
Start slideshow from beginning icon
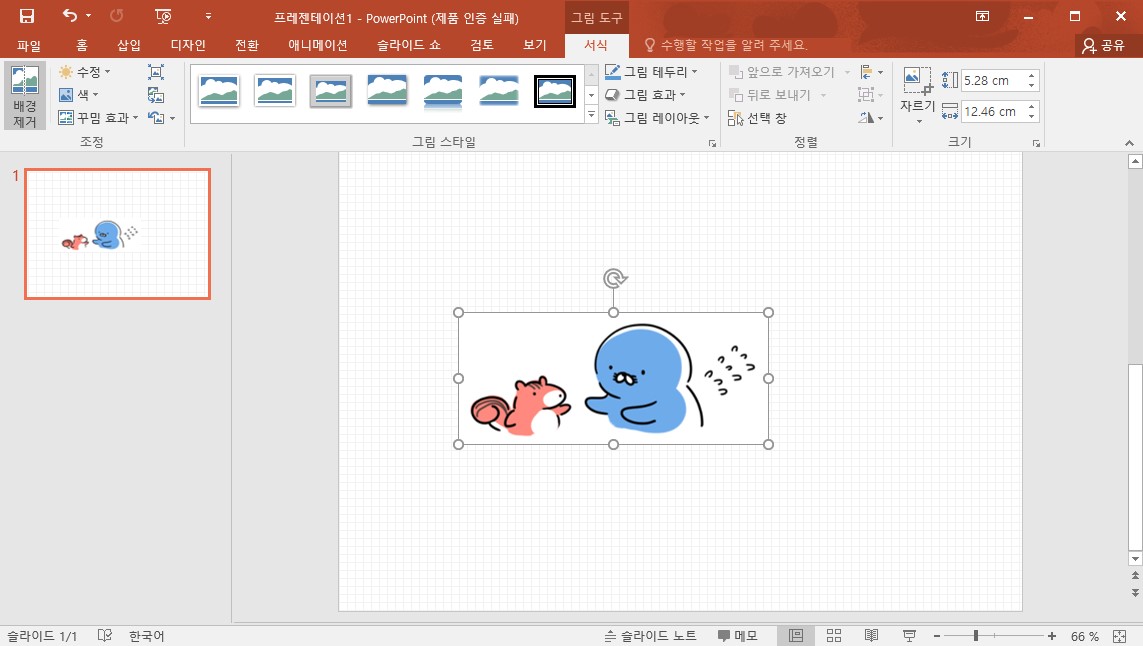point(163,16)
